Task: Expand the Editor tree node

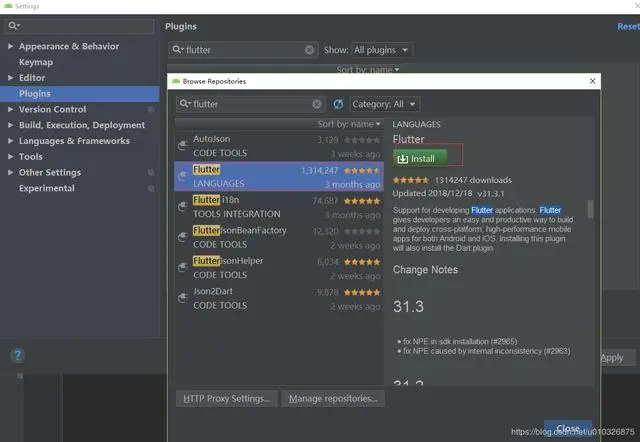Action: 10,78
